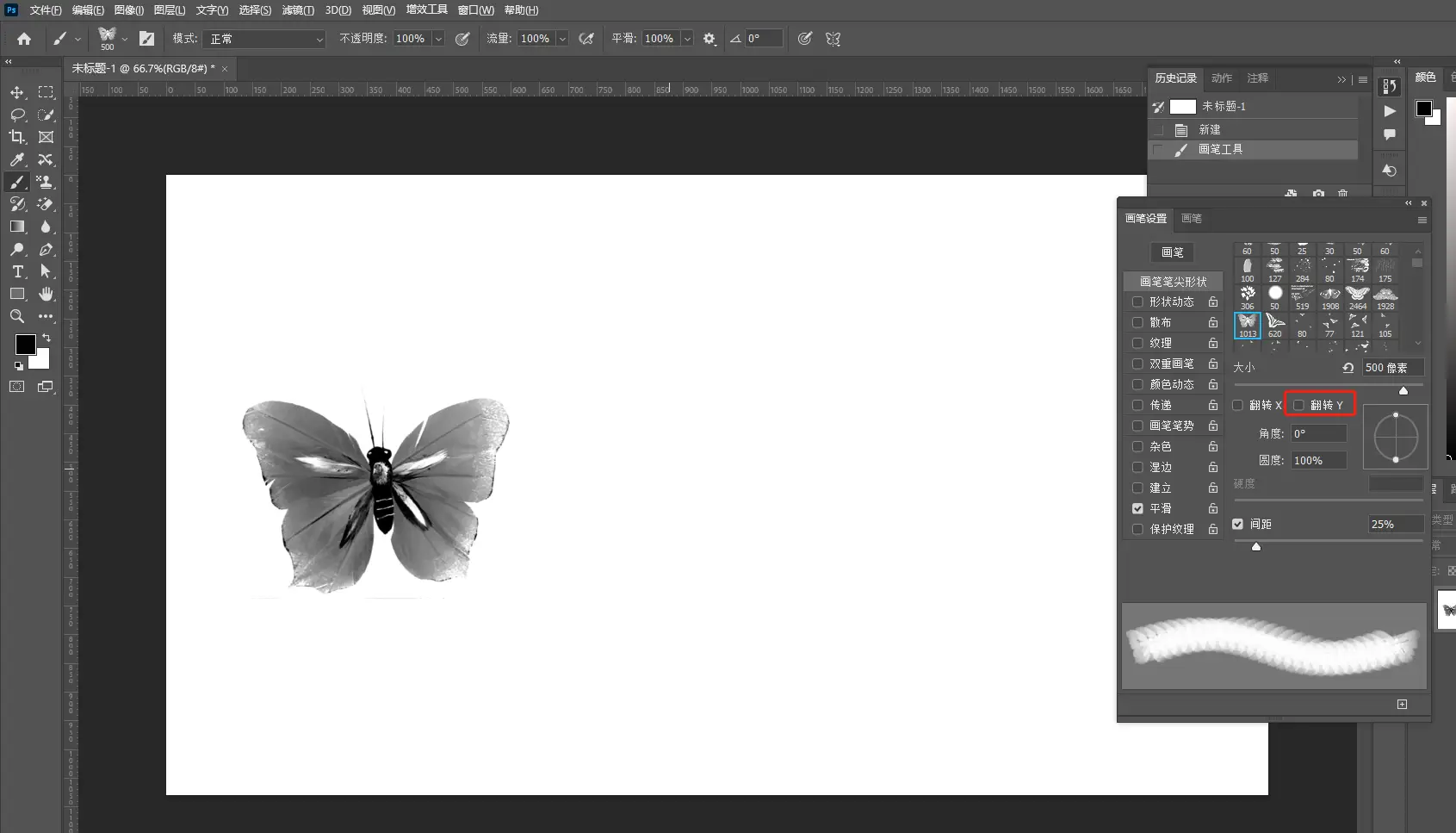Click the 画笔 button in brush settings

tap(1173, 252)
